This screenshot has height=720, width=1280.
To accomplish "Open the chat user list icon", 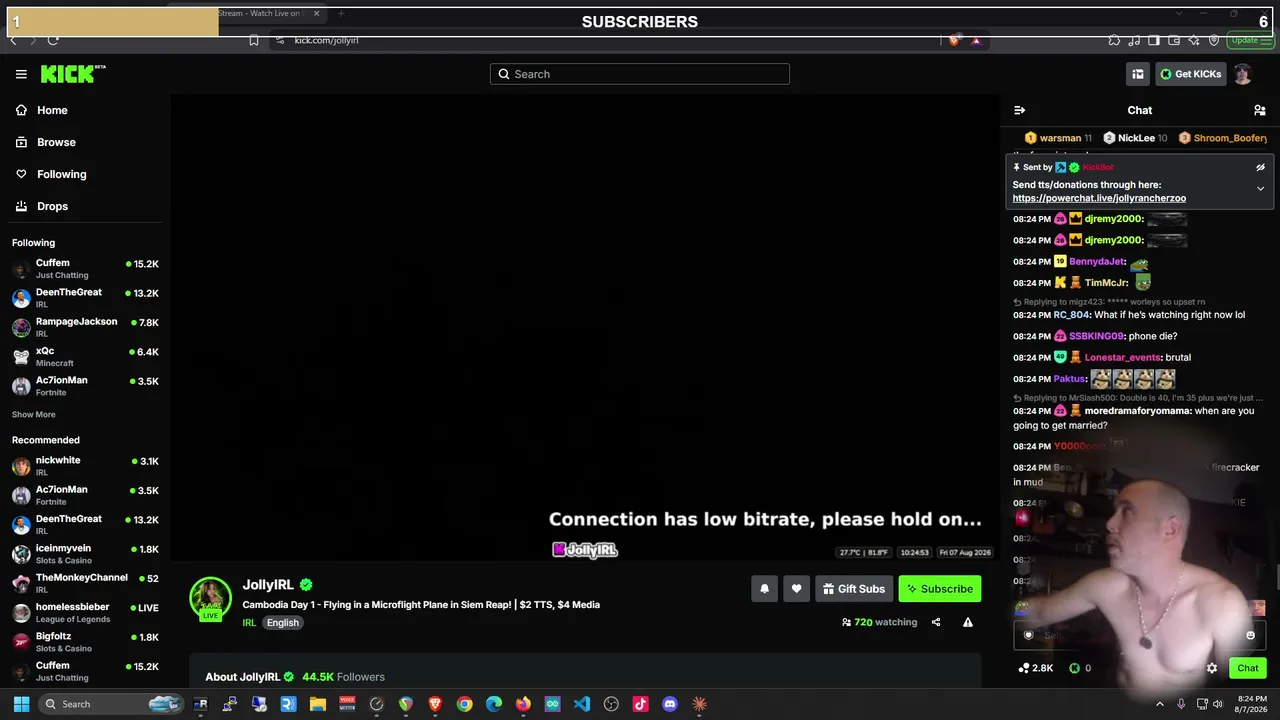I will point(1260,110).
